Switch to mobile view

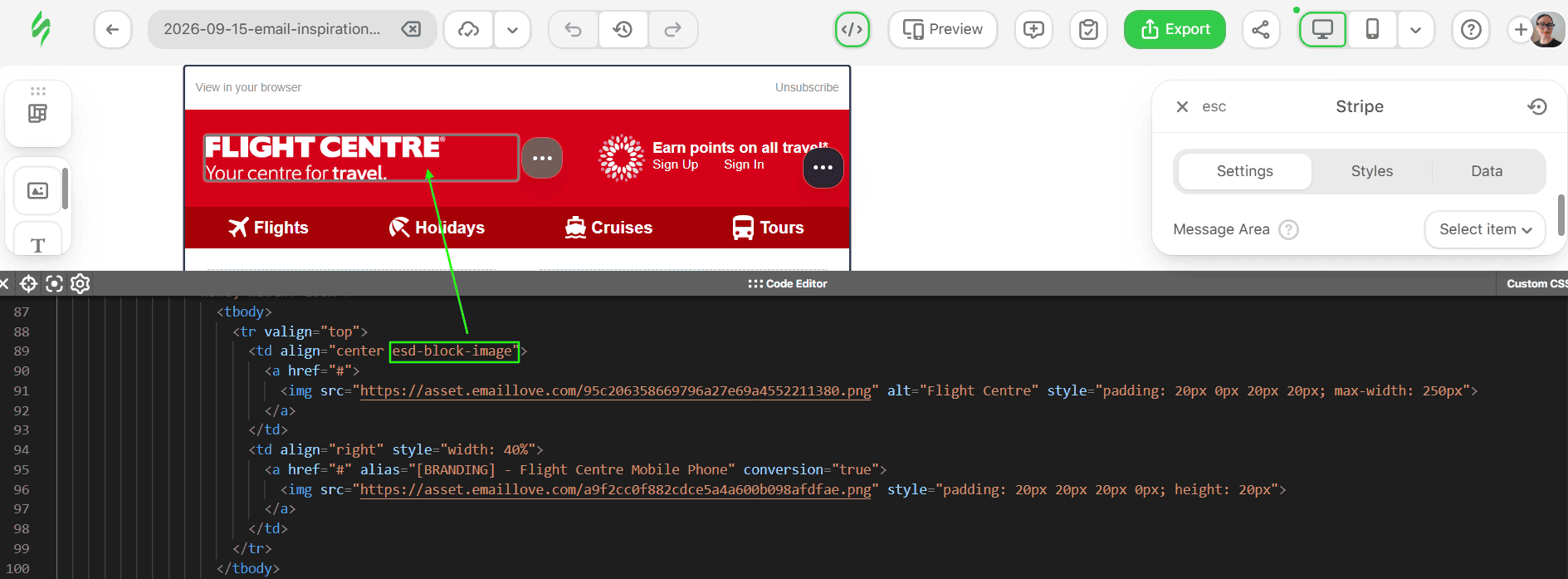(x=1372, y=30)
